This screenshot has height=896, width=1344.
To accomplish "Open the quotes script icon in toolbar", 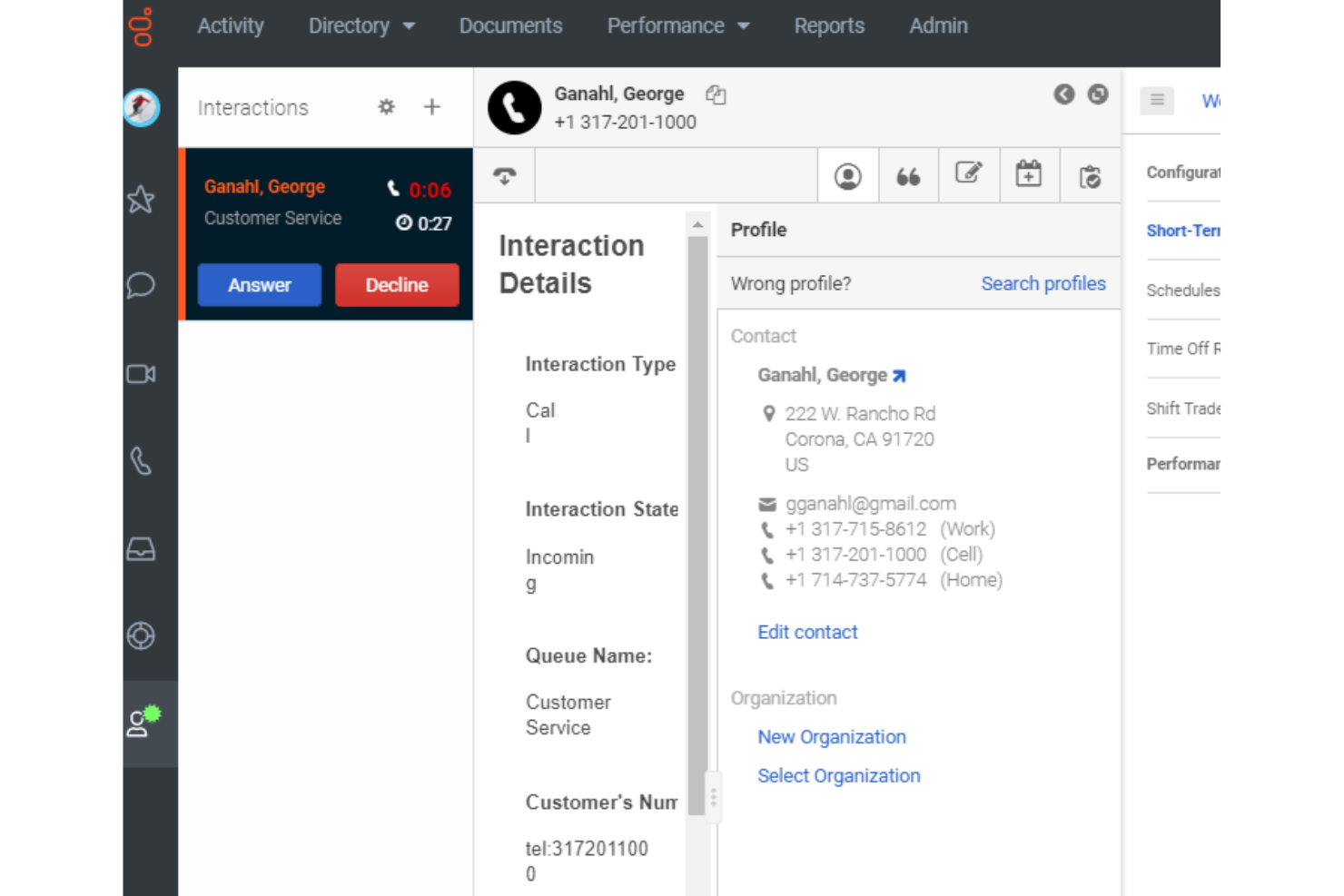I will [908, 175].
